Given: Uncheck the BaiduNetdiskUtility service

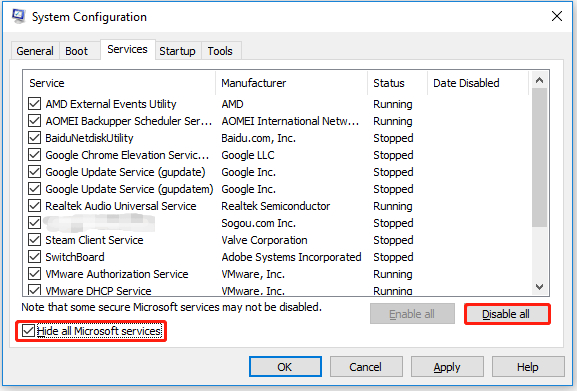Looking at the screenshot, I should (x=35, y=138).
